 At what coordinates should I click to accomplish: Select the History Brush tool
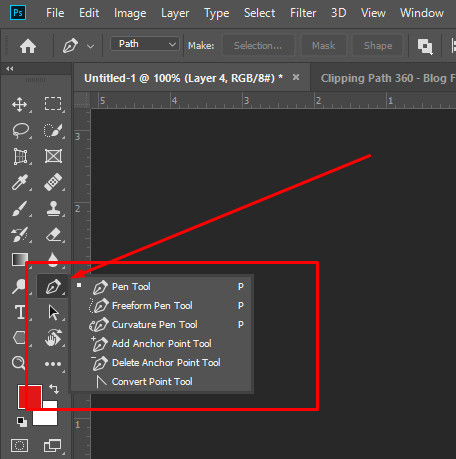20,235
